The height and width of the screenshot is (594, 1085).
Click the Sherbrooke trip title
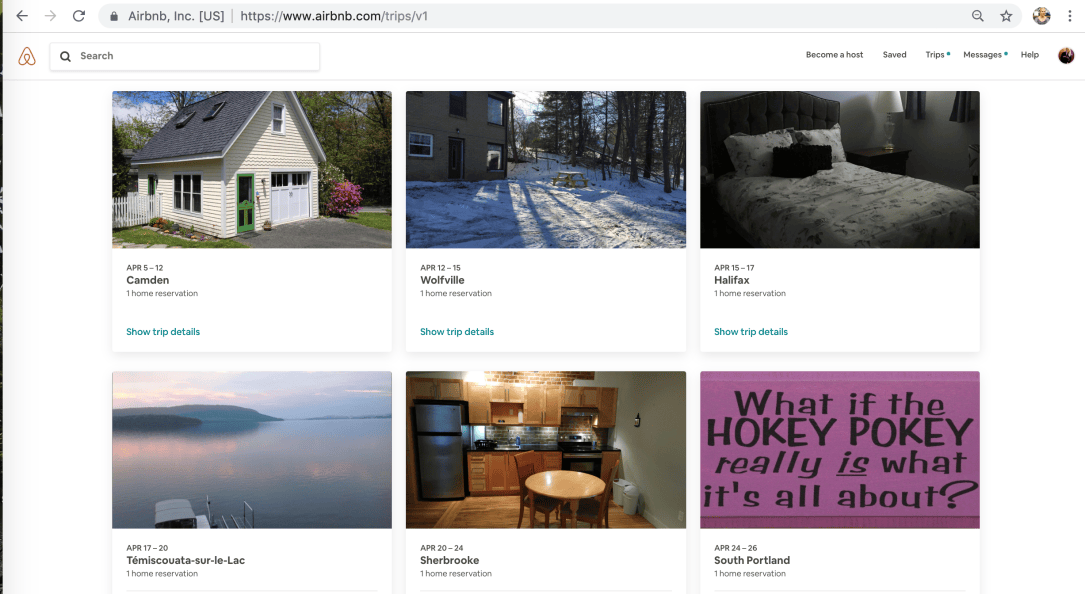449,561
